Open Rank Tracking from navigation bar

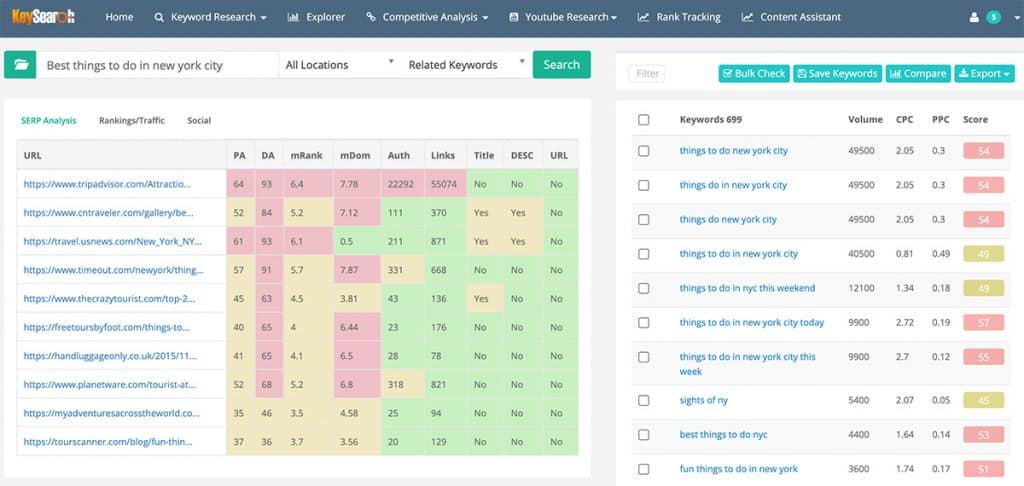679,18
